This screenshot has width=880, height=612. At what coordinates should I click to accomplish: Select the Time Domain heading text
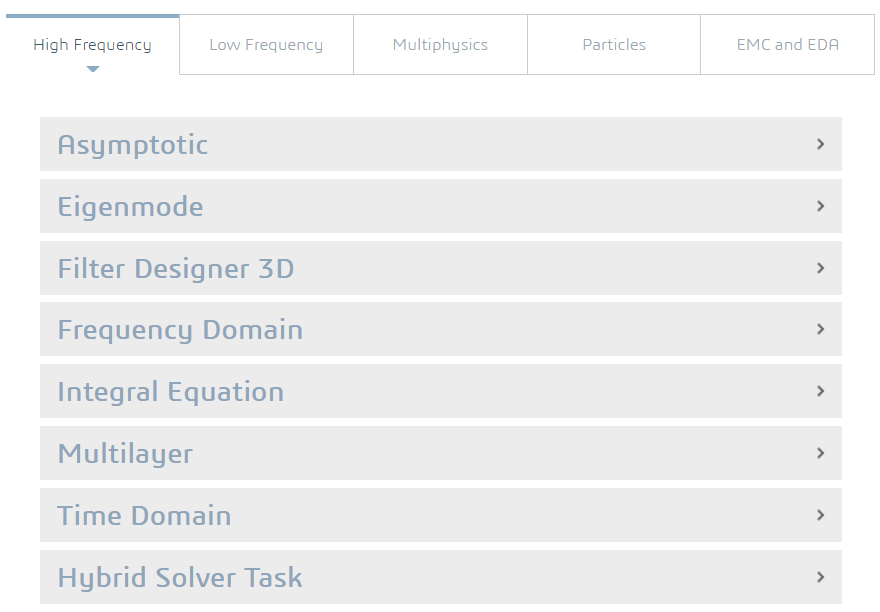coord(144,516)
